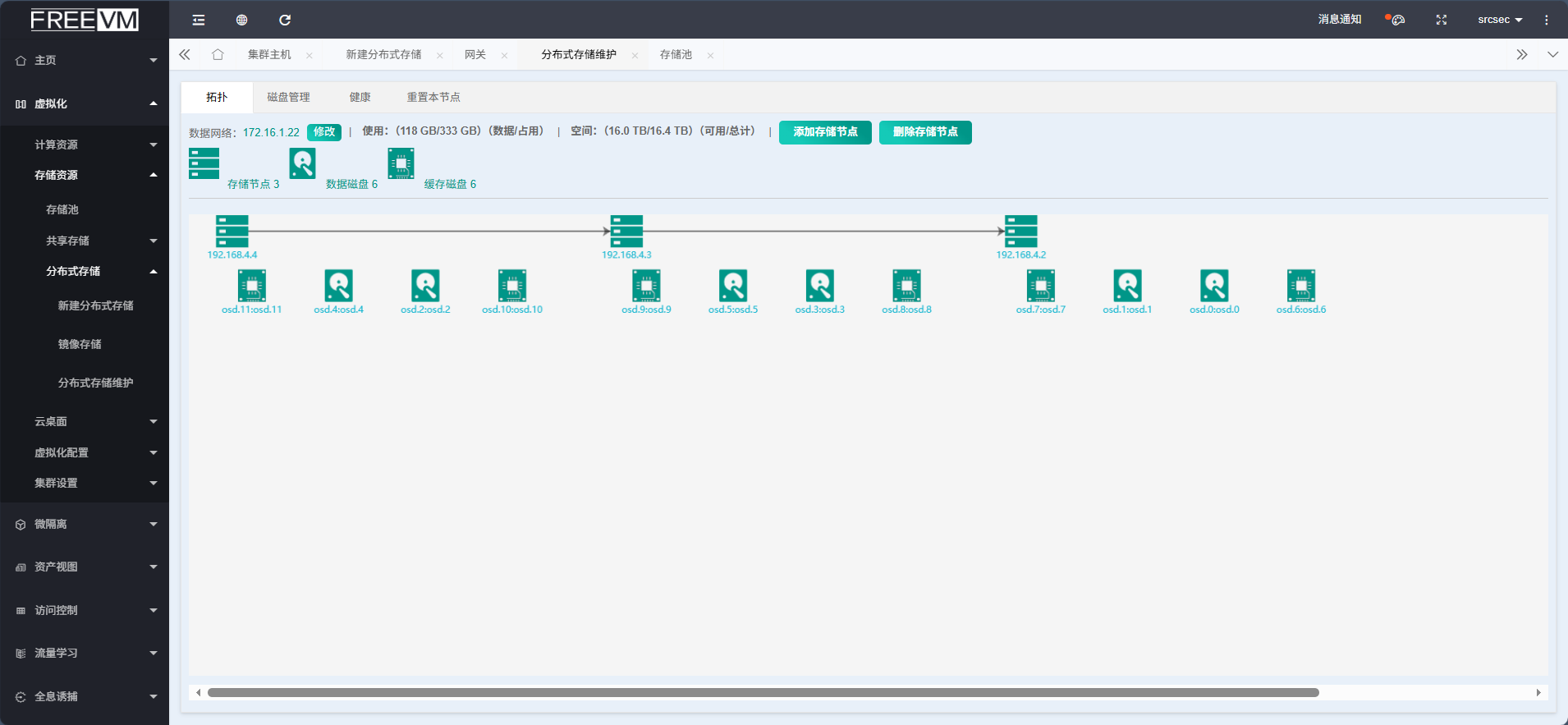Select storage node 192.168.4.3 icon

tap(626, 232)
